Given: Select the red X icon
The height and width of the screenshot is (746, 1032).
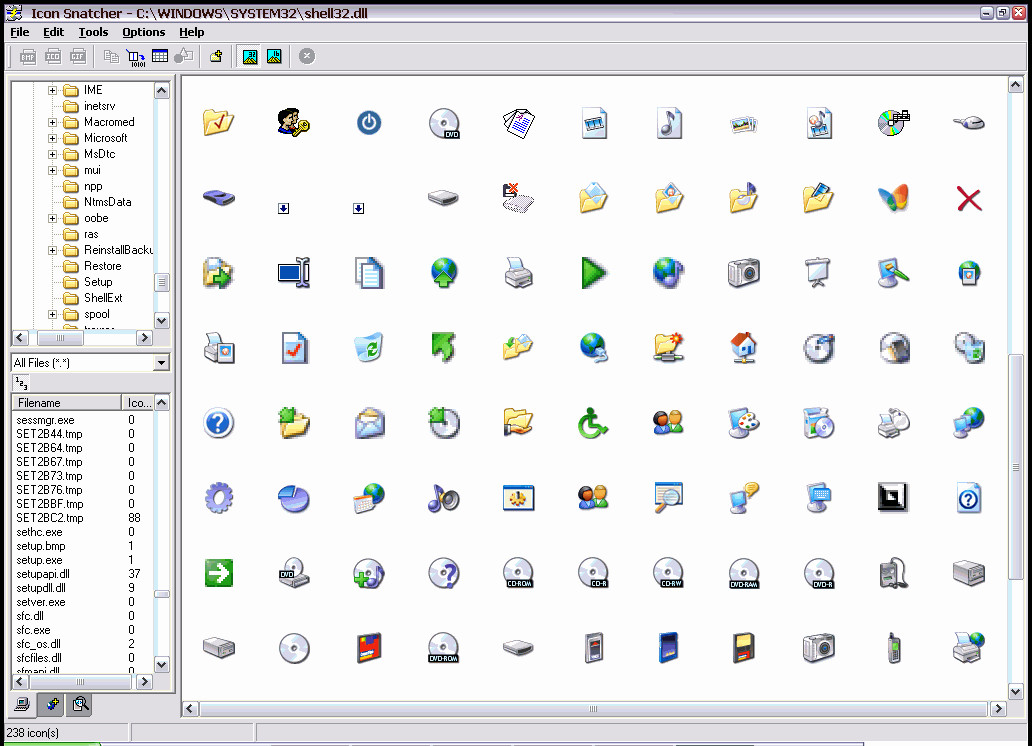Looking at the screenshot, I should point(969,199).
